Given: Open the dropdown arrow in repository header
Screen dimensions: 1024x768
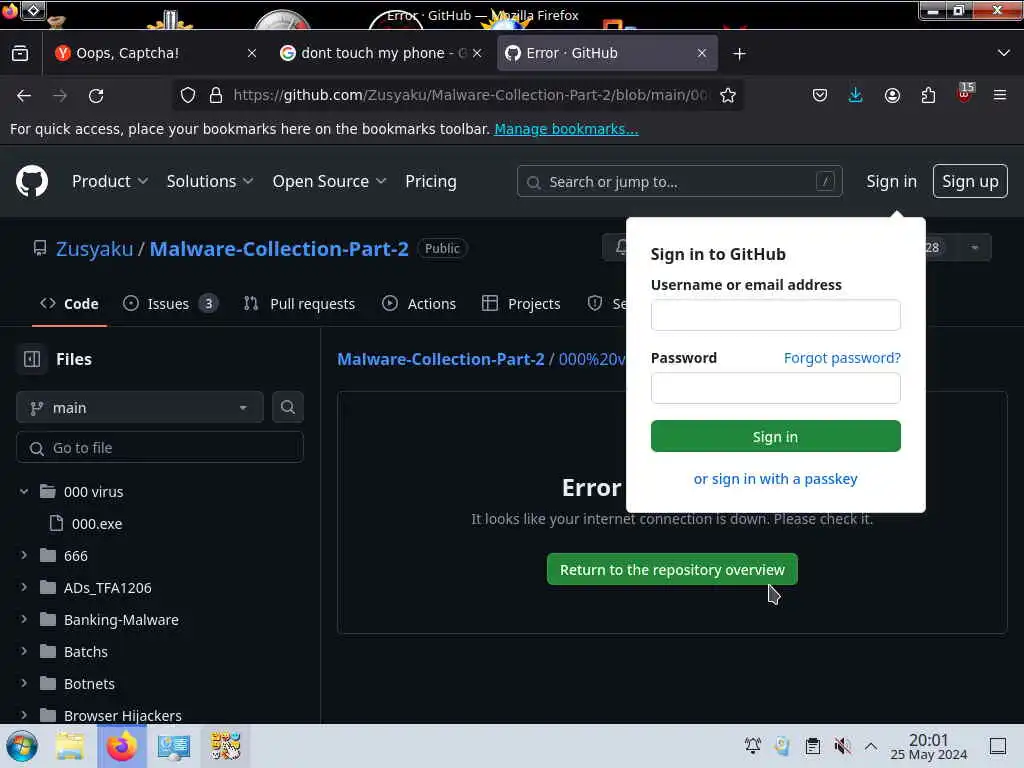Looking at the screenshot, I should click(974, 248).
